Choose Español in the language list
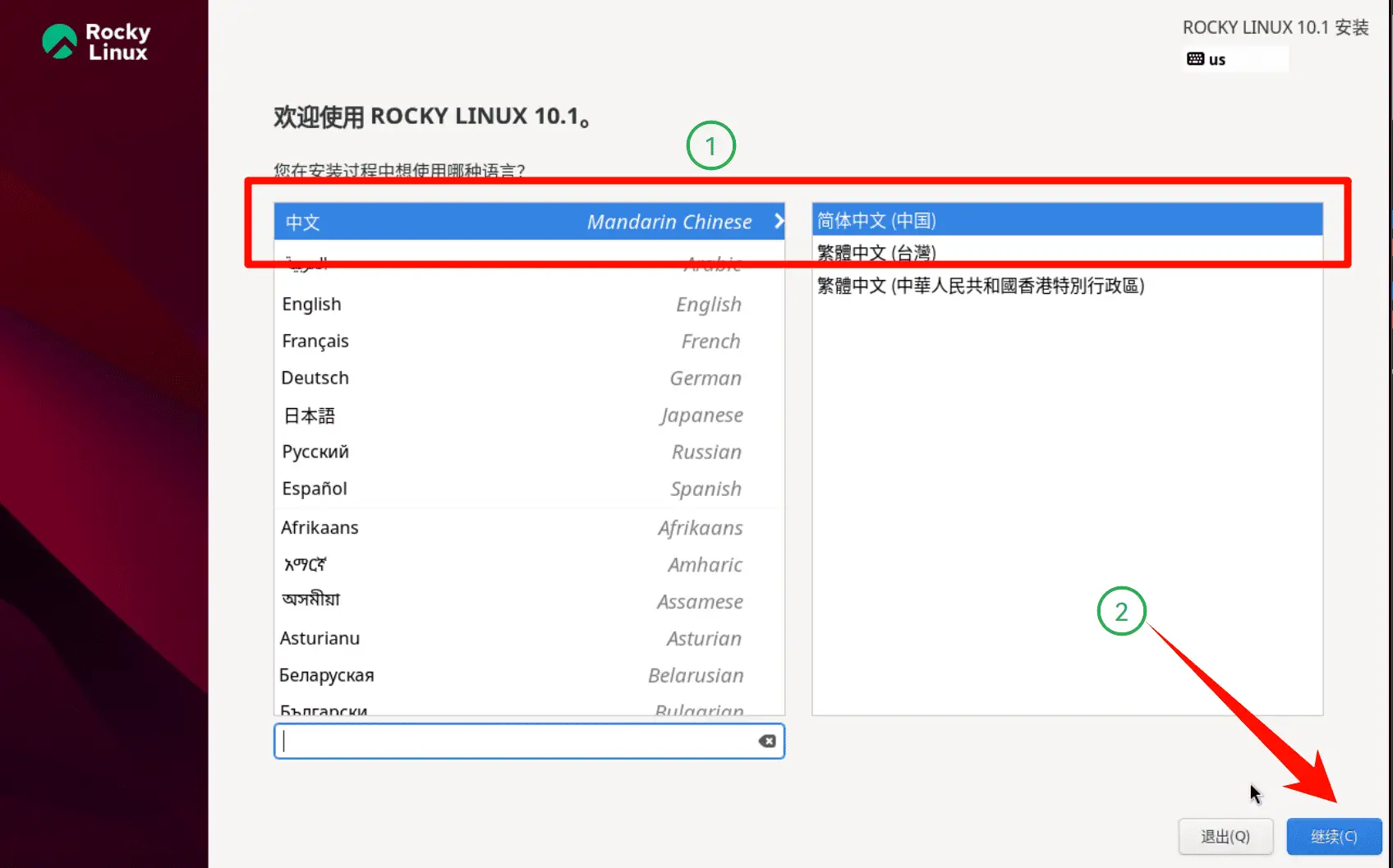 (529, 489)
